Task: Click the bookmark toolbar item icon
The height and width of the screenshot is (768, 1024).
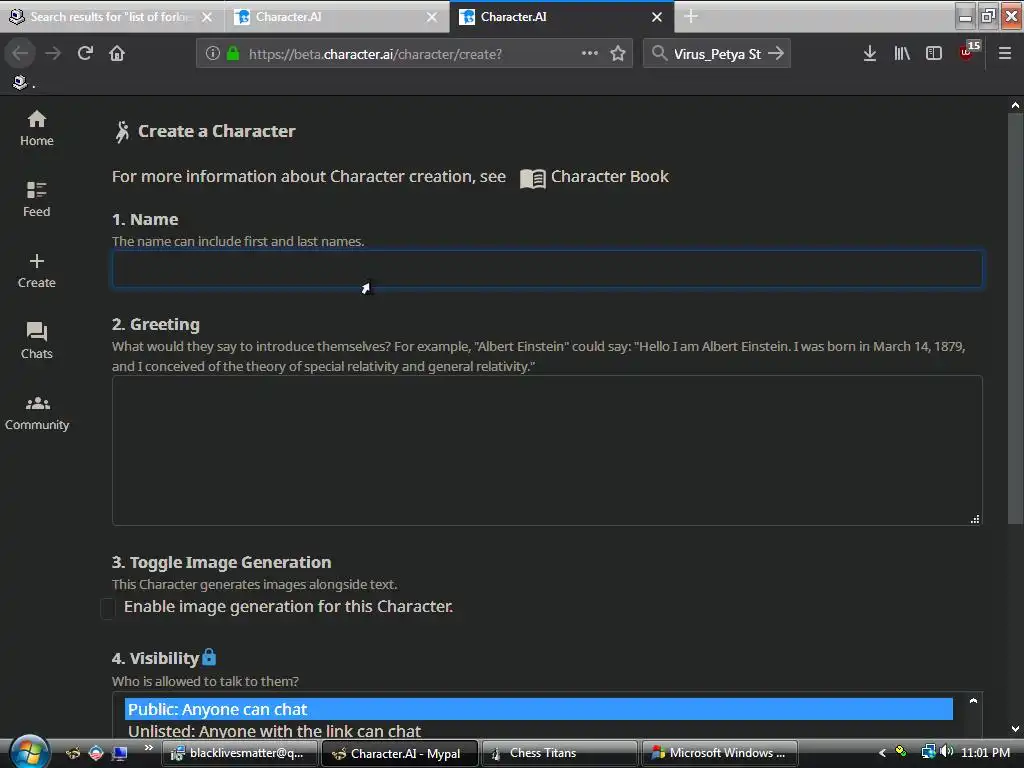Action: pos(20,82)
